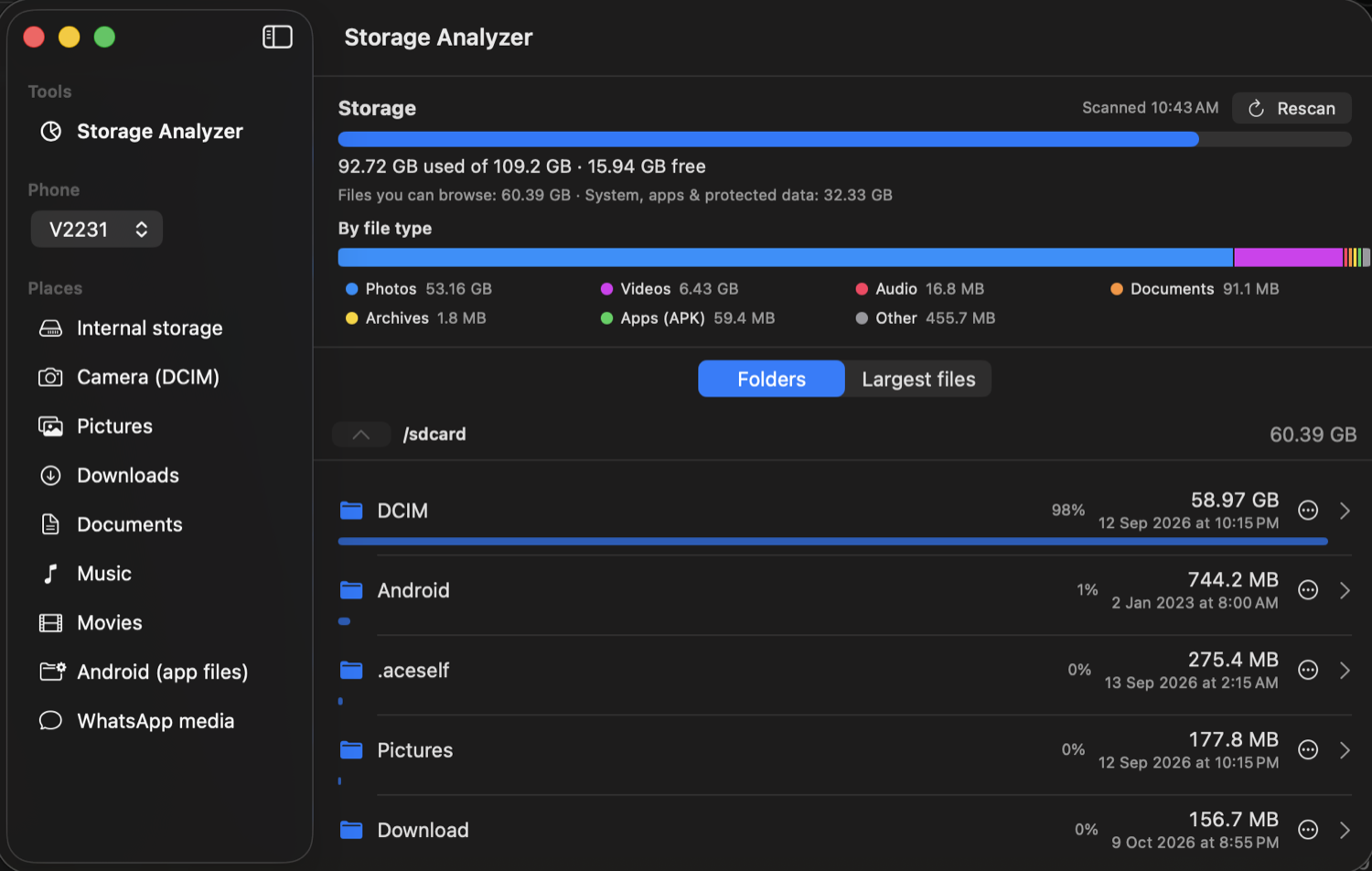Screen dimensions: 1372x871
Task: Expand the Pictures folder chevron
Action: pyautogui.click(x=1345, y=750)
